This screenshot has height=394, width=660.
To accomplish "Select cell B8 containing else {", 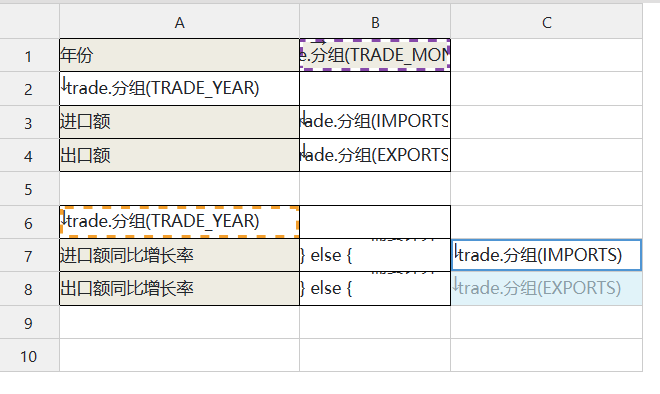I will 375,289.
